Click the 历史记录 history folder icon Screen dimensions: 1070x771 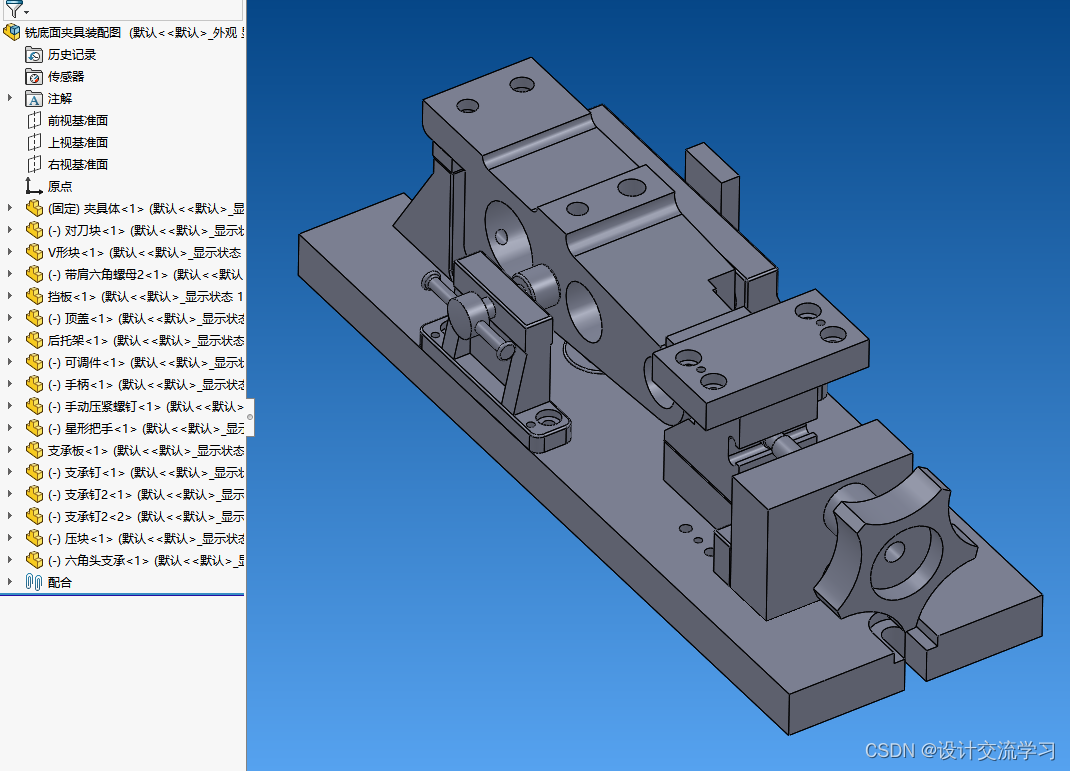coord(33,54)
